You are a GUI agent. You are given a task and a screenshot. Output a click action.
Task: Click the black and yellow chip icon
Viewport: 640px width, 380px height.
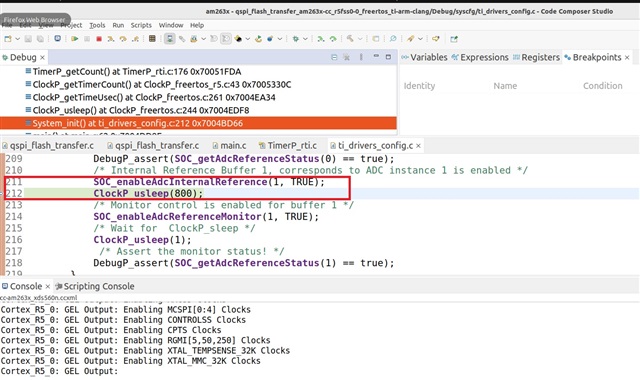click(238, 39)
